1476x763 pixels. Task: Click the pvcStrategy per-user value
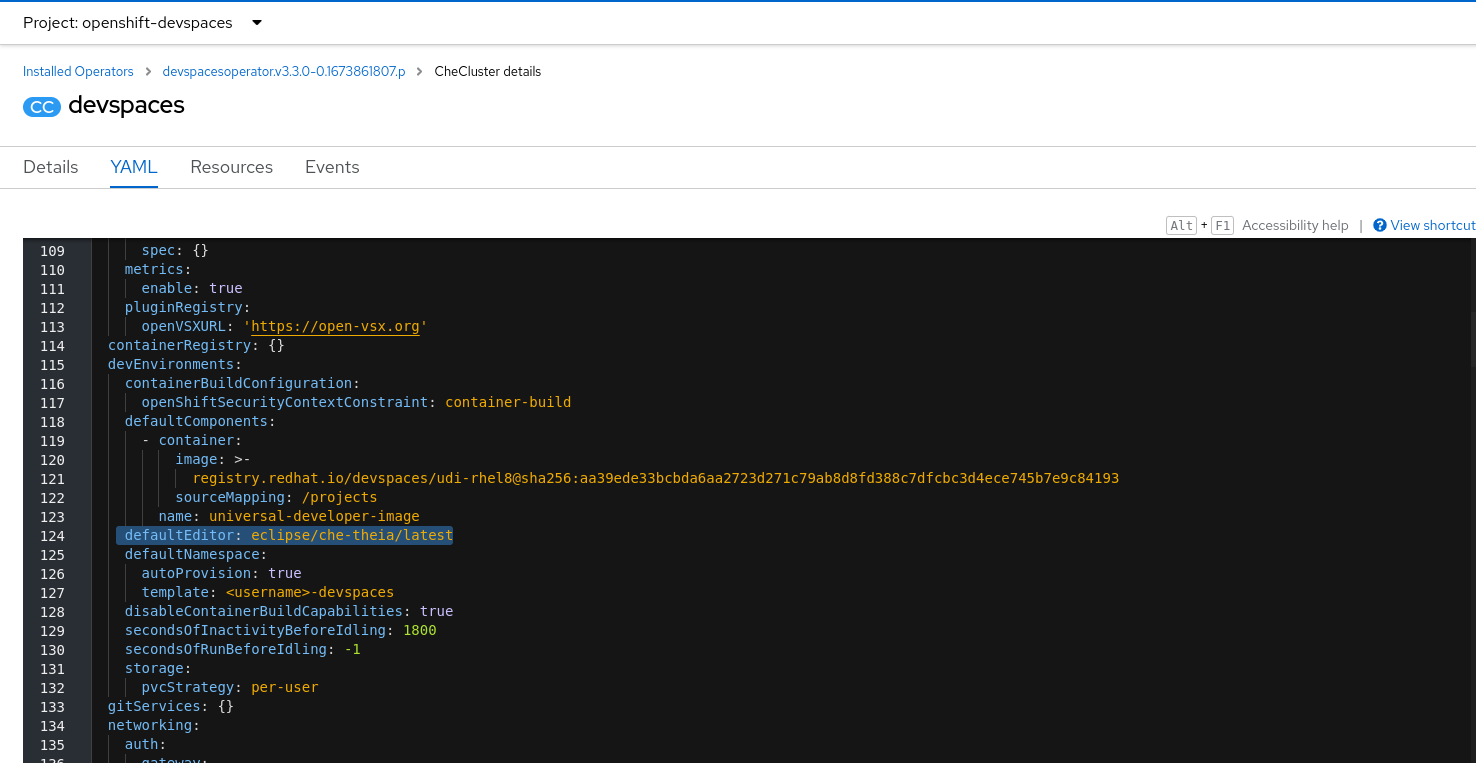(x=285, y=688)
